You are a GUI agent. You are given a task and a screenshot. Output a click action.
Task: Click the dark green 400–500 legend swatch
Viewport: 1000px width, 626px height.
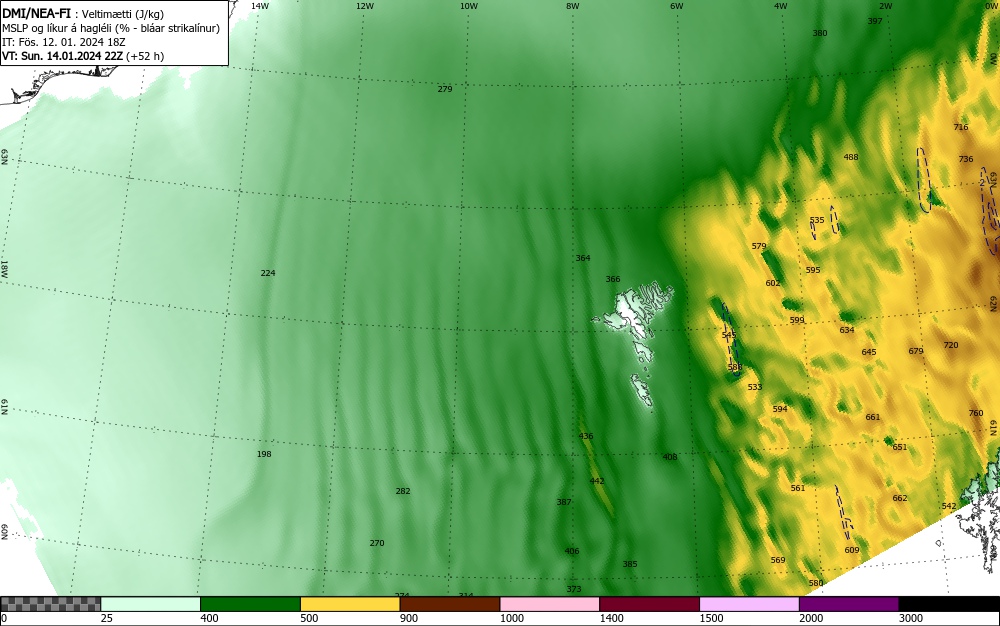[250, 604]
